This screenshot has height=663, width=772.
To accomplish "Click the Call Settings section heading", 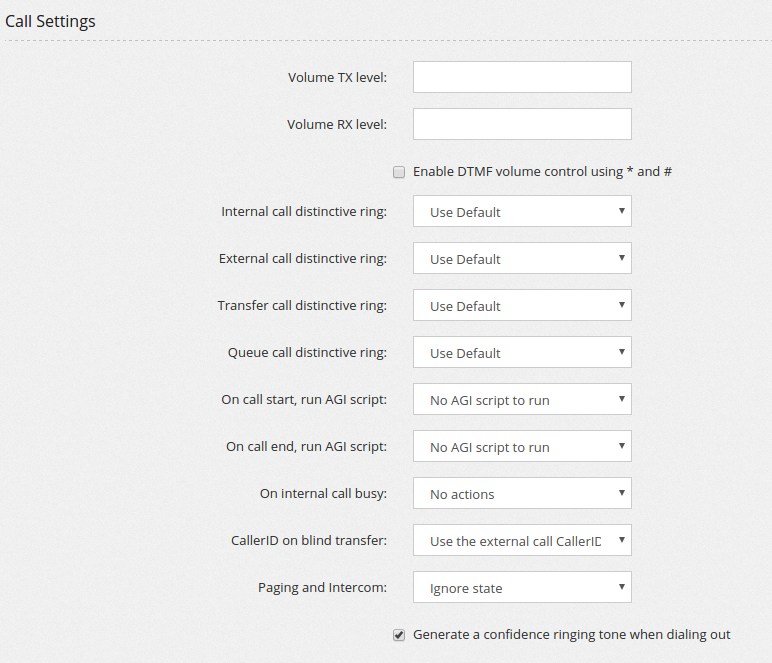I will coord(50,21).
